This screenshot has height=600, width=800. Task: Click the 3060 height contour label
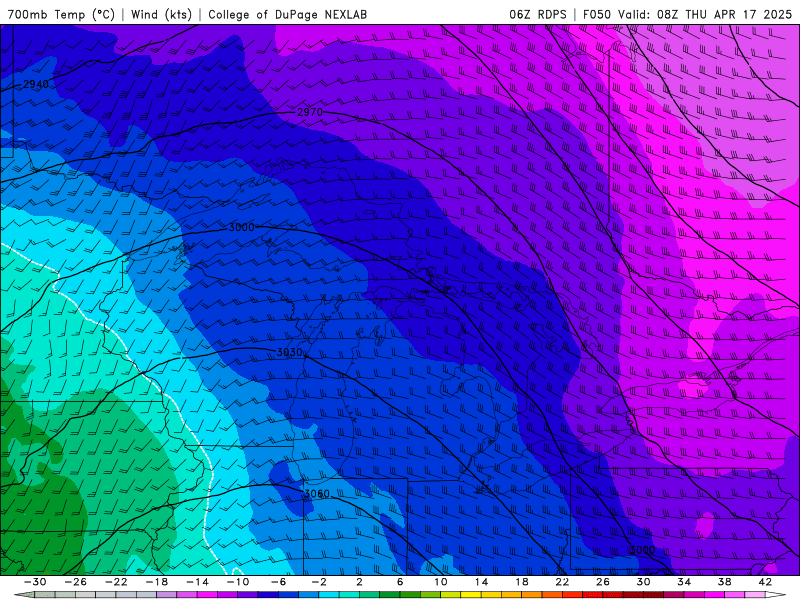coord(317,494)
